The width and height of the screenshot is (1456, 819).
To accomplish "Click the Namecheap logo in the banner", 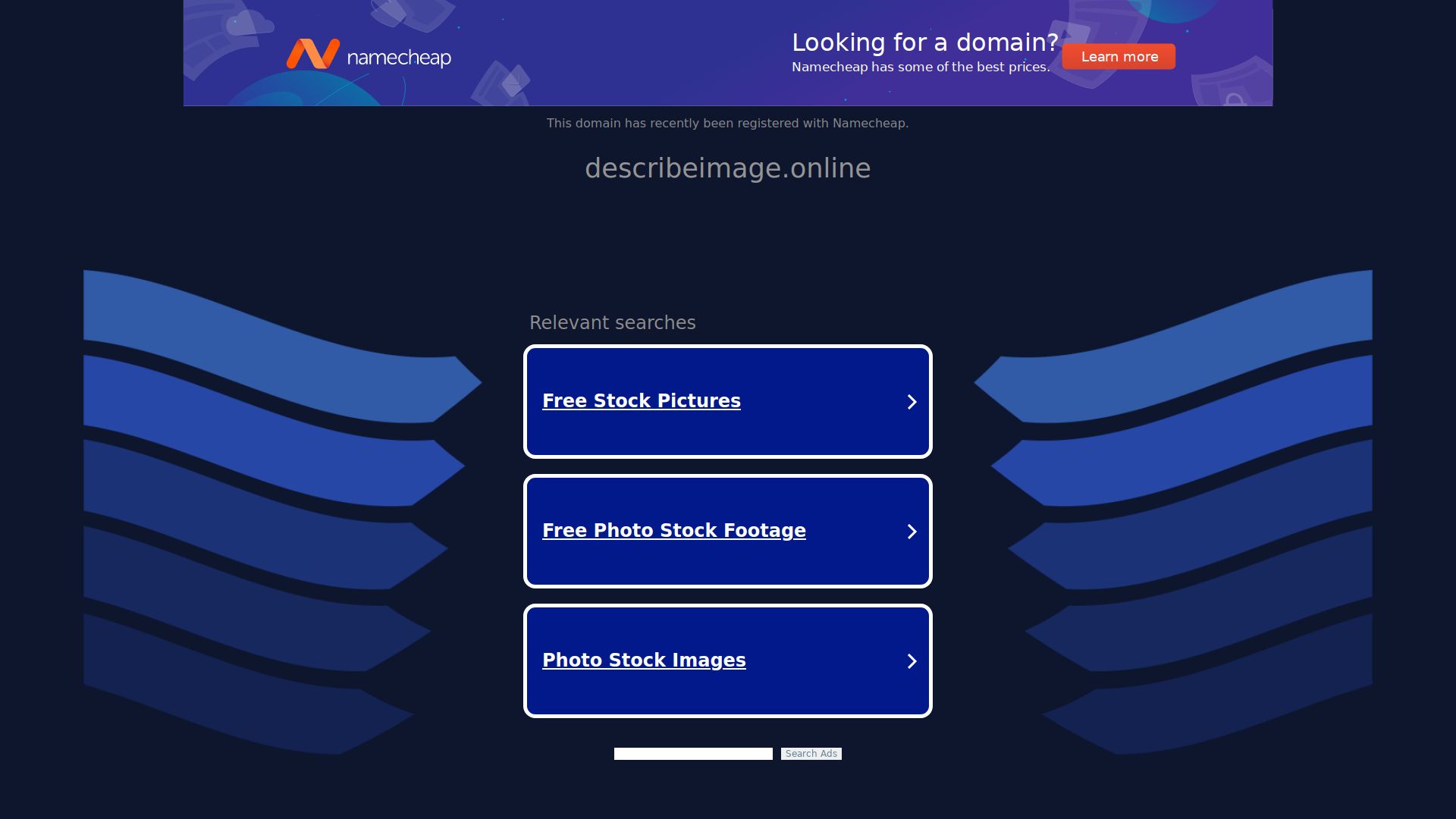I will tap(369, 55).
